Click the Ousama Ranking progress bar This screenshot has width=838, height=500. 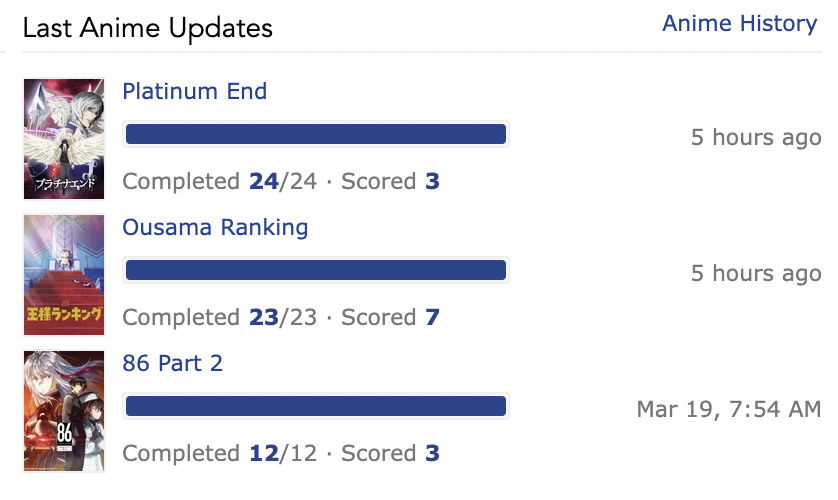tap(316, 270)
